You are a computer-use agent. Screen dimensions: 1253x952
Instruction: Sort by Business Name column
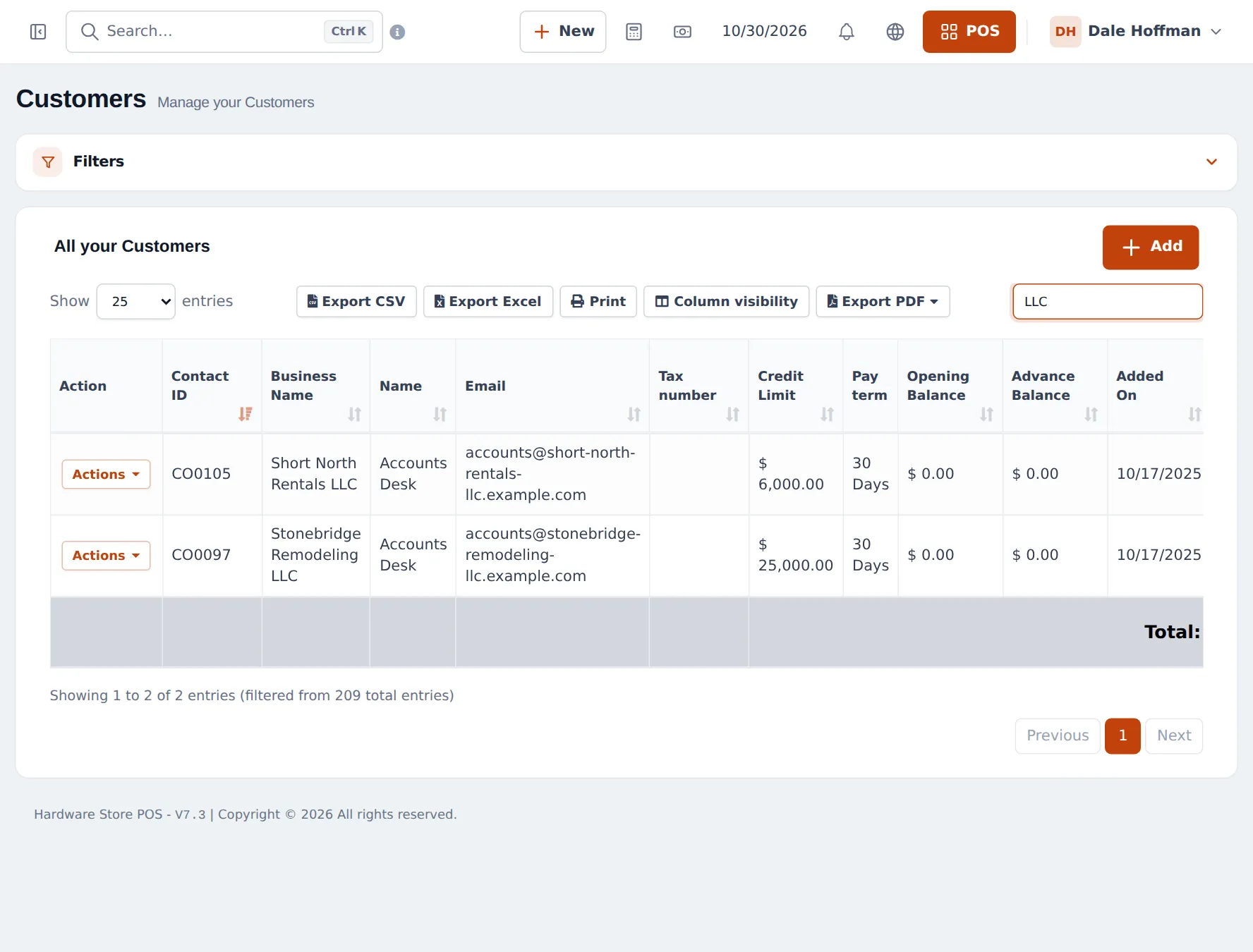pyautogui.click(x=315, y=386)
